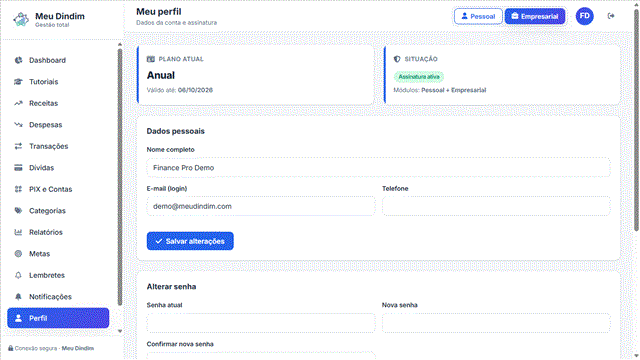Click sidebar scrollbar up arrow

[120, 44]
